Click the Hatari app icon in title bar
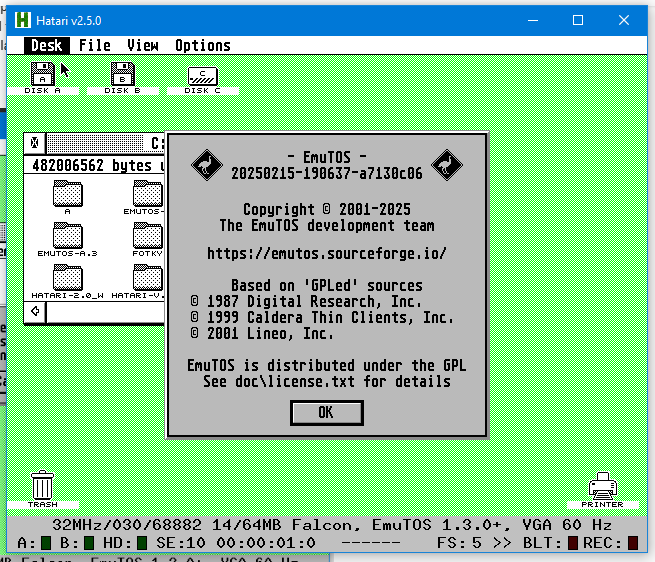The height and width of the screenshot is (562, 655). pos(23,20)
